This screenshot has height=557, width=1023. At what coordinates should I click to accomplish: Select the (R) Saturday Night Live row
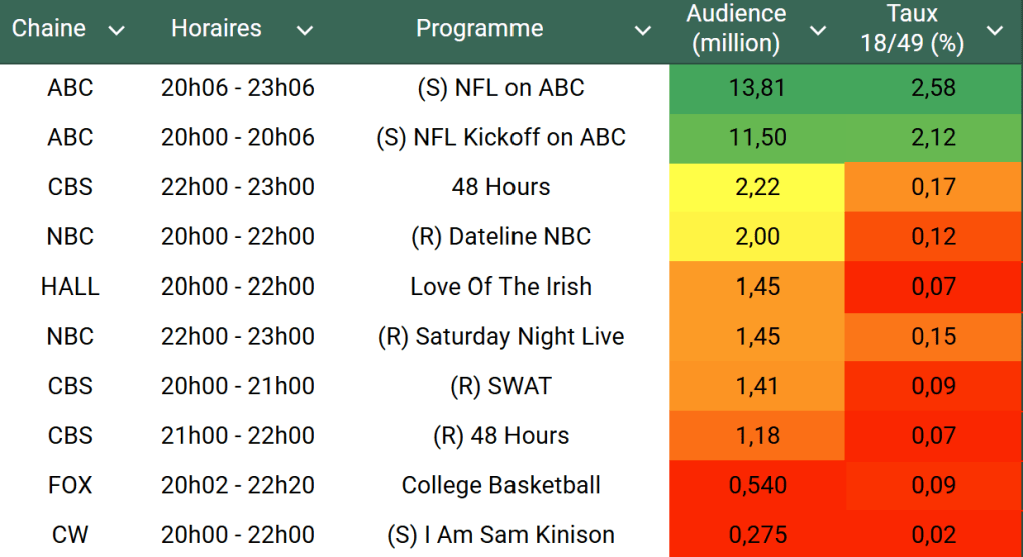(x=500, y=337)
